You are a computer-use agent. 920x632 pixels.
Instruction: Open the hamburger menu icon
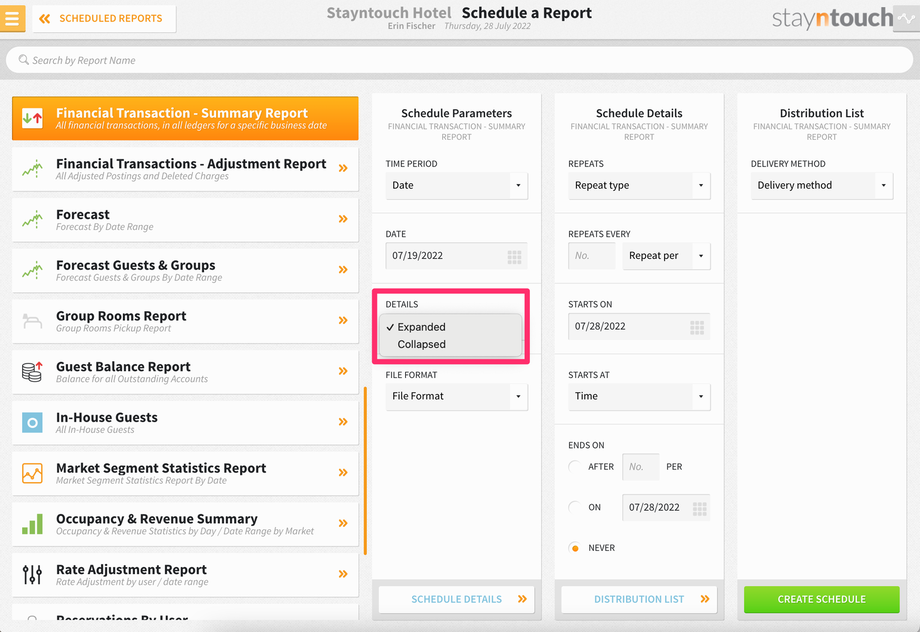coord(12,18)
